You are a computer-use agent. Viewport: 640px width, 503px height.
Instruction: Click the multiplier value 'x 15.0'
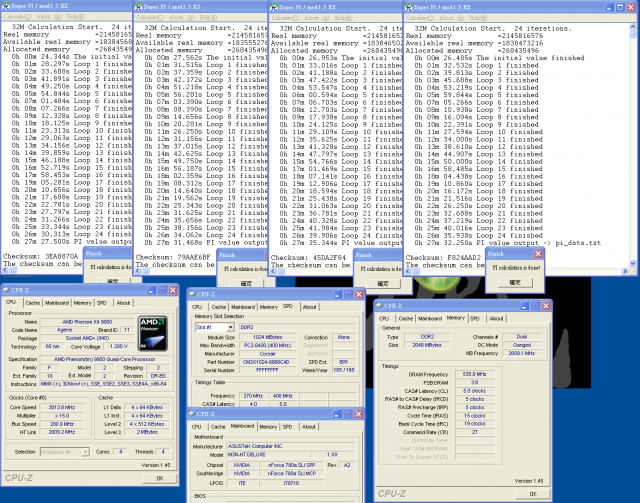point(62,416)
